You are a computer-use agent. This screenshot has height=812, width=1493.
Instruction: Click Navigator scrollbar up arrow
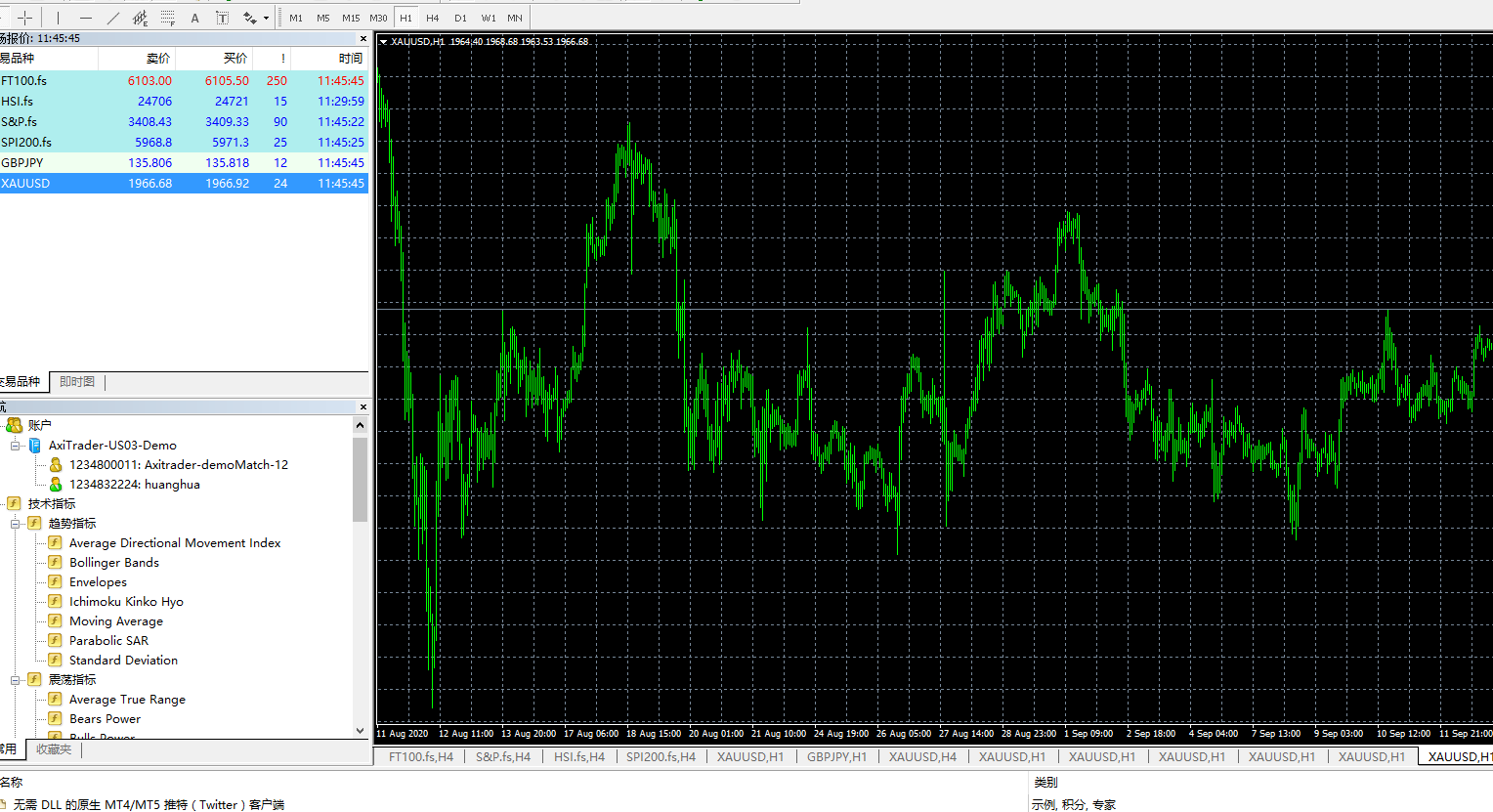pyautogui.click(x=361, y=425)
